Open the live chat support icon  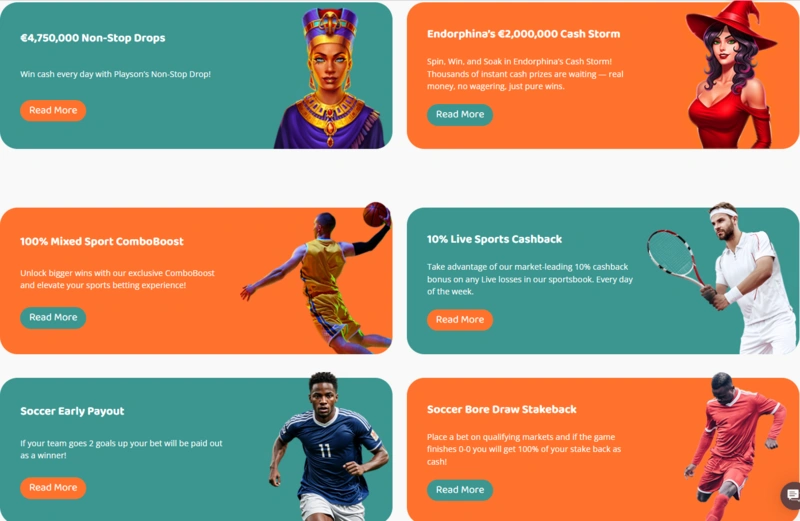(792, 497)
